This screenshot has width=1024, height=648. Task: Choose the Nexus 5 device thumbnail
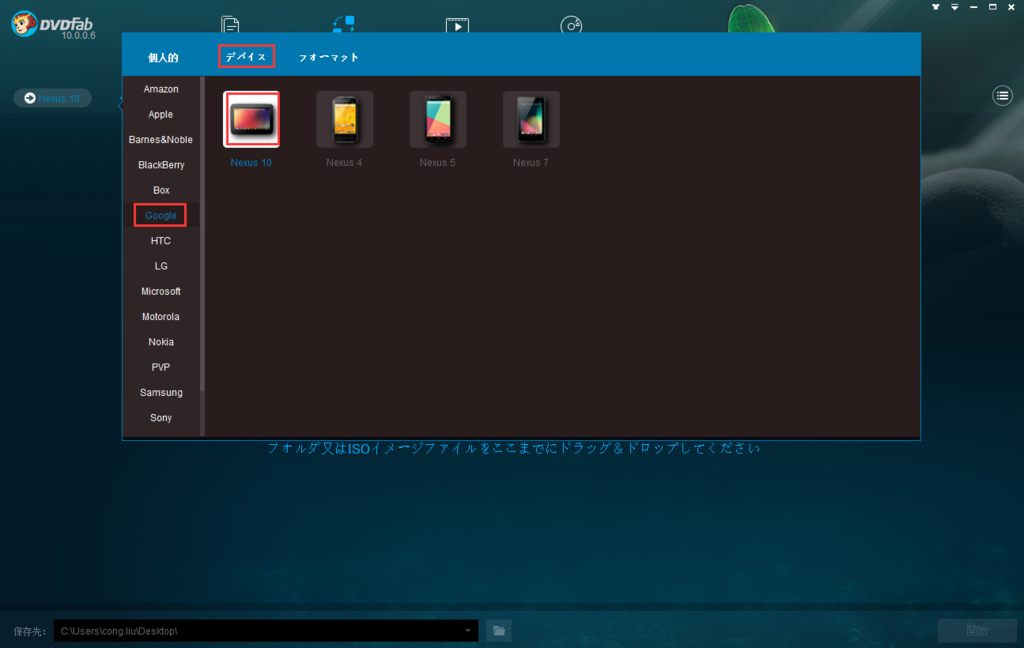tap(438, 120)
